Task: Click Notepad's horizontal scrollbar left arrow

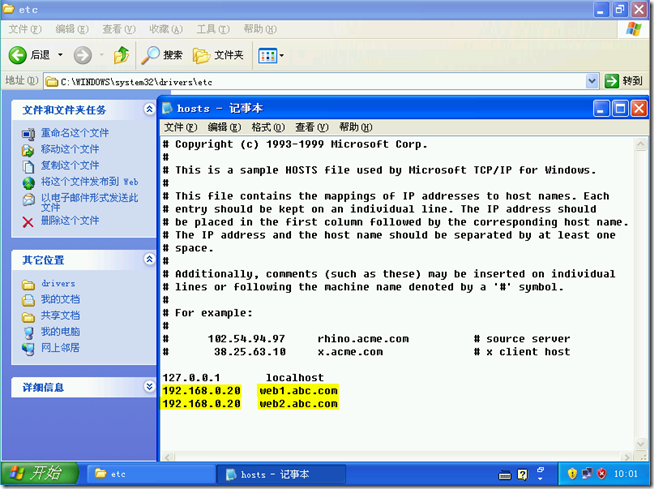Action: click(x=168, y=457)
